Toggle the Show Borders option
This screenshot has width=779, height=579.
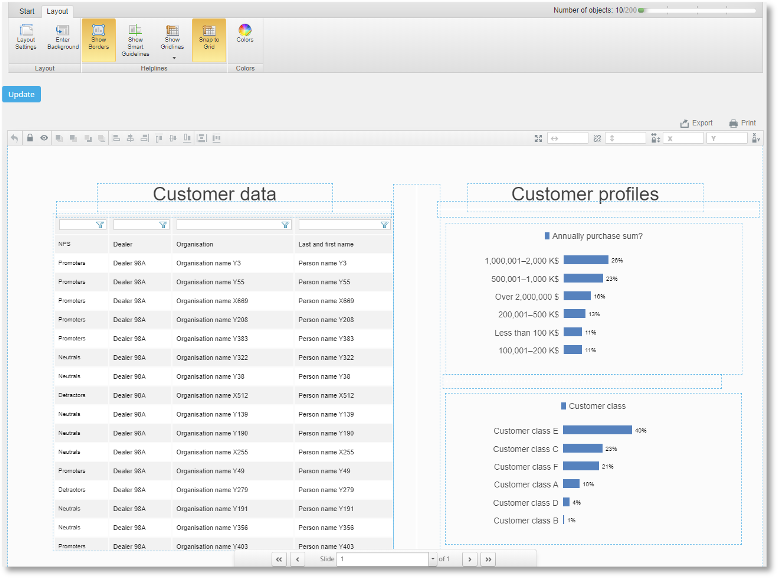click(x=98, y=40)
